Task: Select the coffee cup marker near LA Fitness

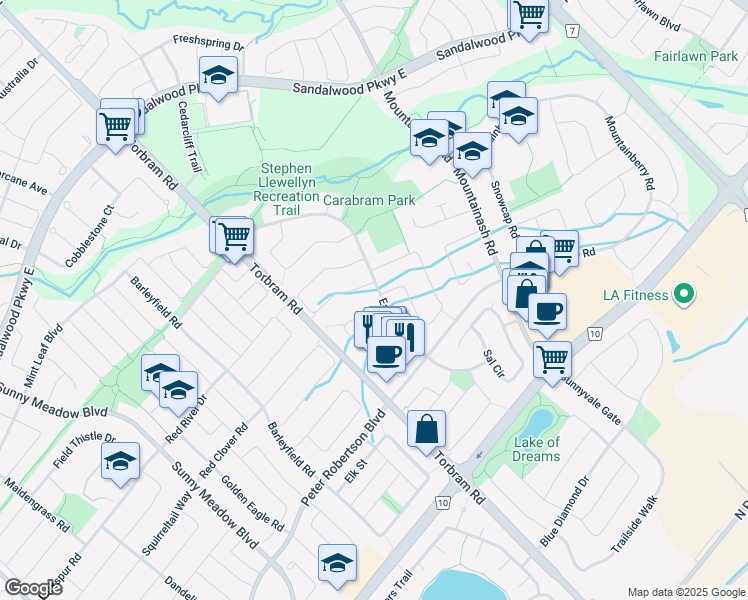Action: pyautogui.click(x=547, y=312)
